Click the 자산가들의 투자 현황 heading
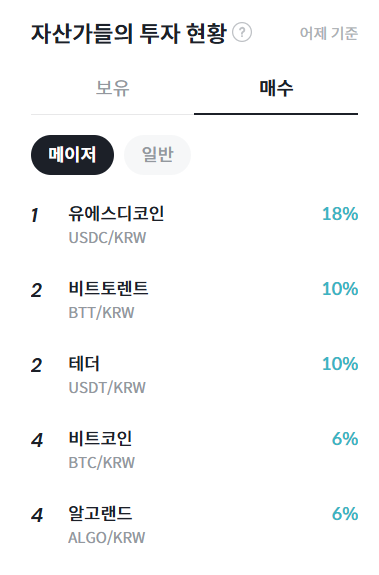This screenshot has width=379, height=575. [129, 33]
